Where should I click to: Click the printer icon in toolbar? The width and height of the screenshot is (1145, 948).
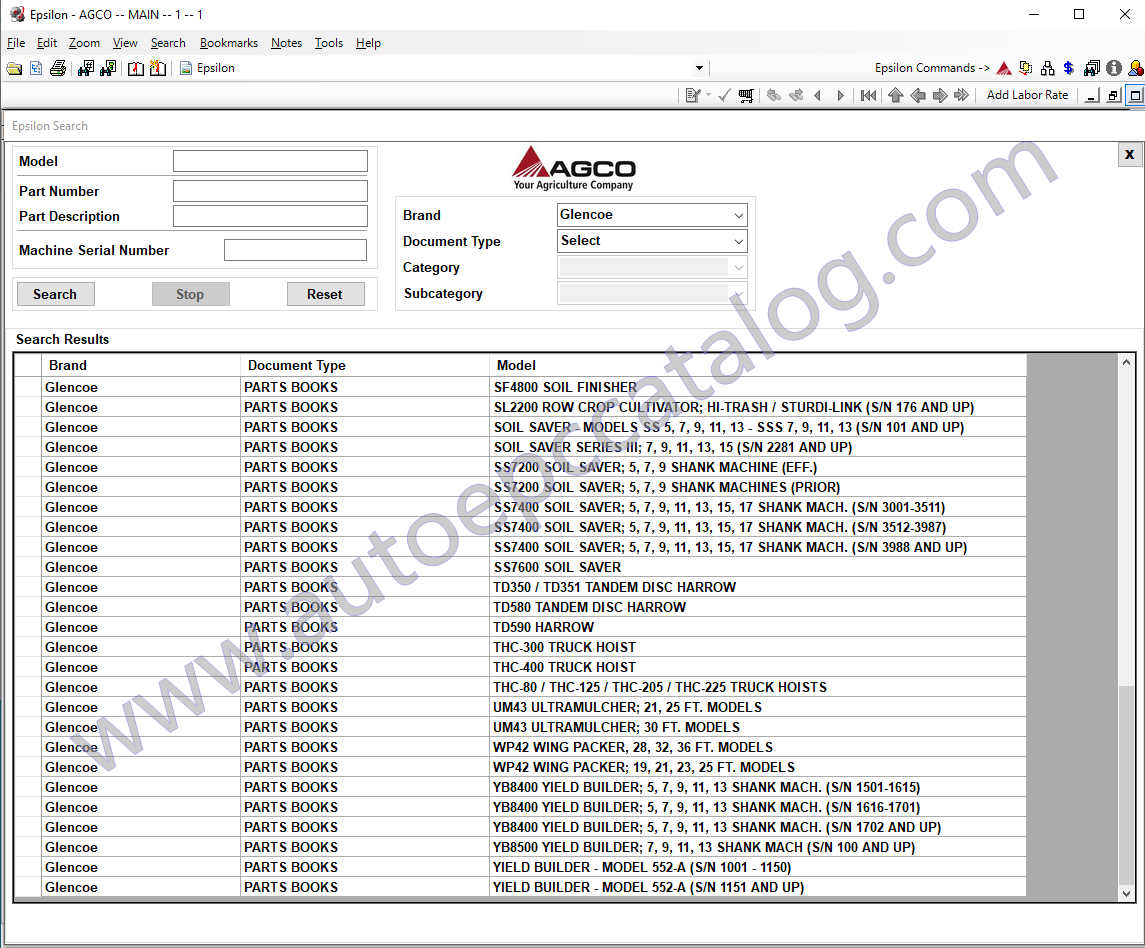pos(58,68)
